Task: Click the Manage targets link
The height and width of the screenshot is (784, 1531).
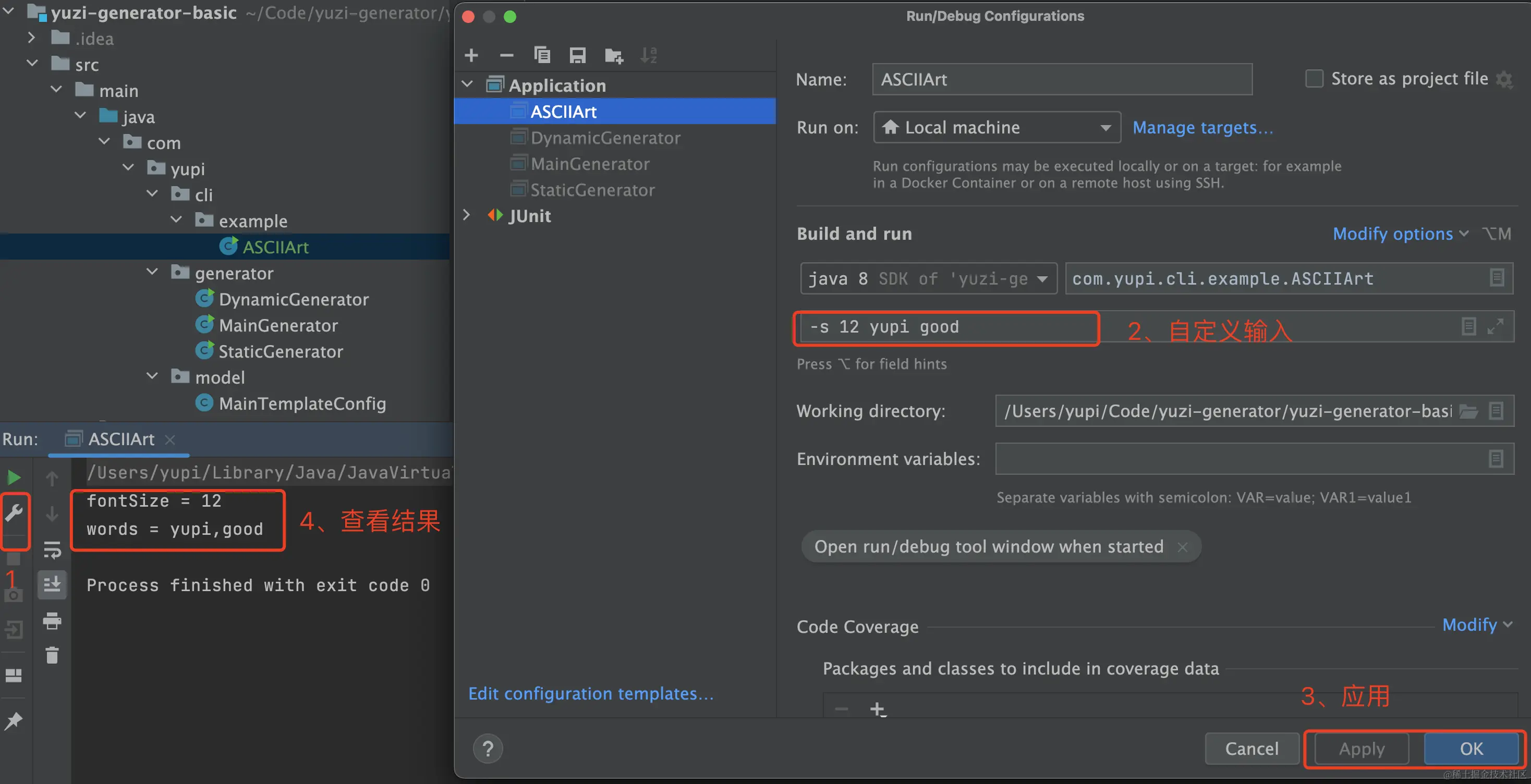Action: tap(1202, 128)
